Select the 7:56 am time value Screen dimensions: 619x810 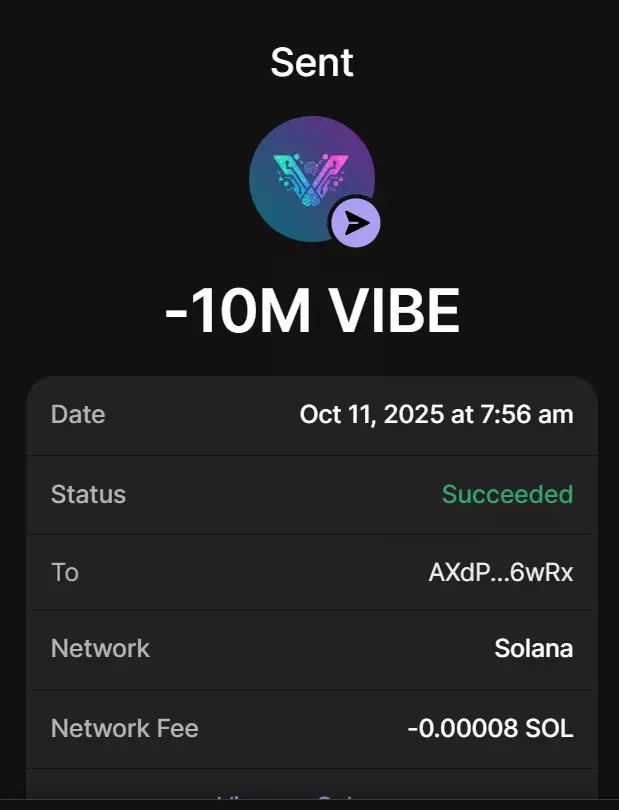click(522, 414)
